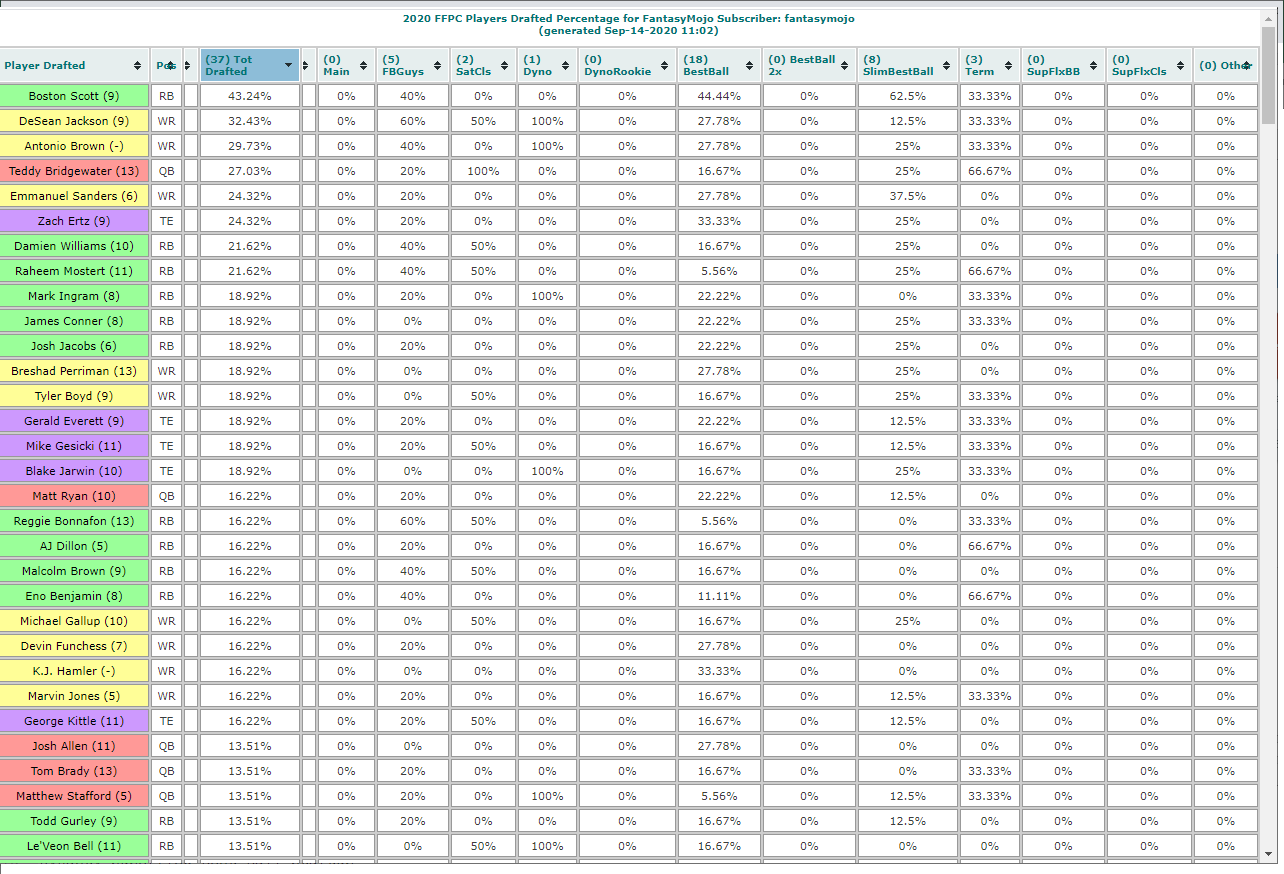Select the Zach Ertz (9) player cell
1284x874 pixels.
point(74,221)
